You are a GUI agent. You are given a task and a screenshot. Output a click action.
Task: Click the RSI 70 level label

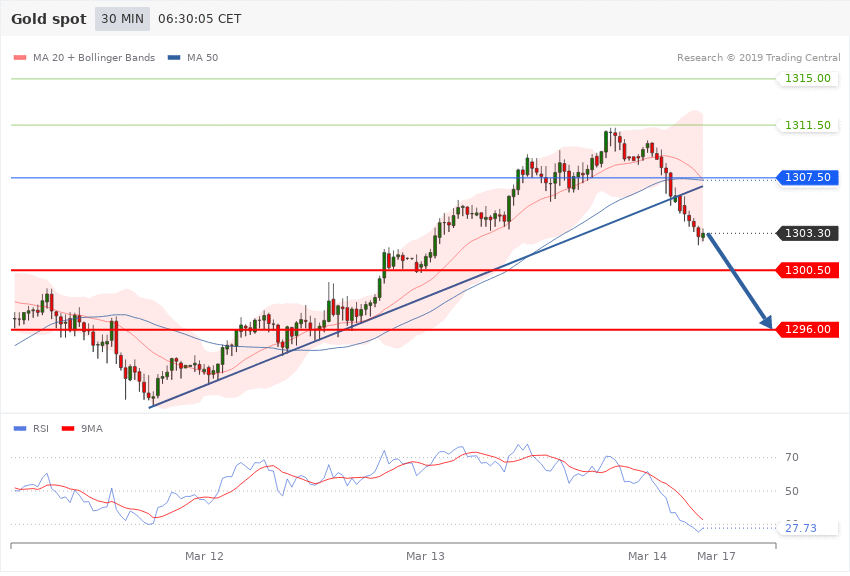pyautogui.click(x=792, y=457)
